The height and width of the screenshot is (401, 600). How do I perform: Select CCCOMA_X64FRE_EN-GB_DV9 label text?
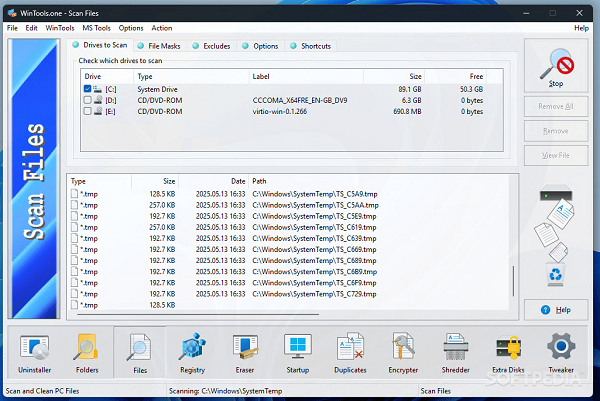point(300,100)
